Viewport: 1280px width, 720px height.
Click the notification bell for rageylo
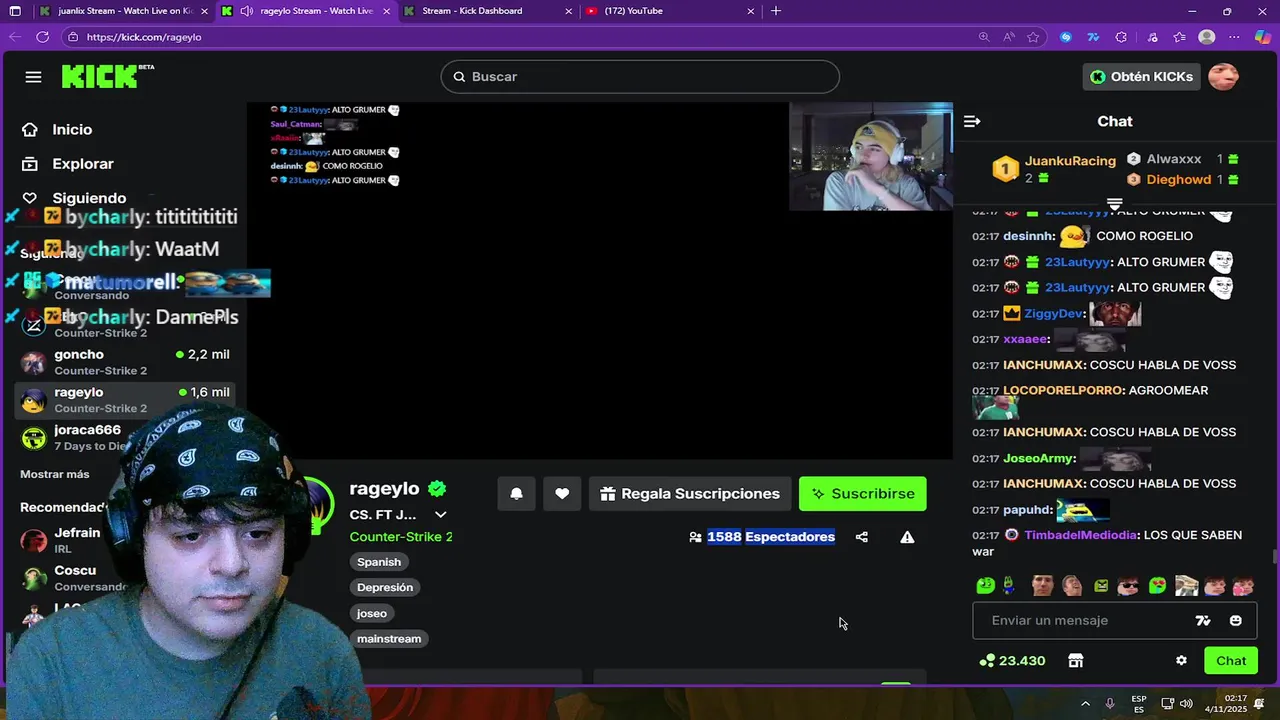pos(516,494)
